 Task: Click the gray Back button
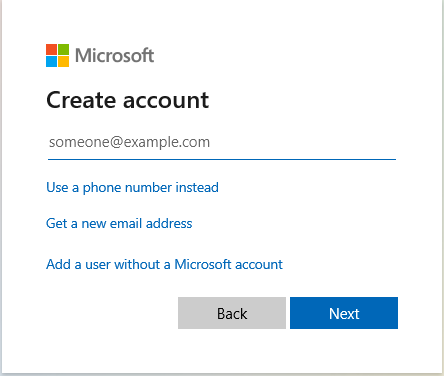click(232, 313)
